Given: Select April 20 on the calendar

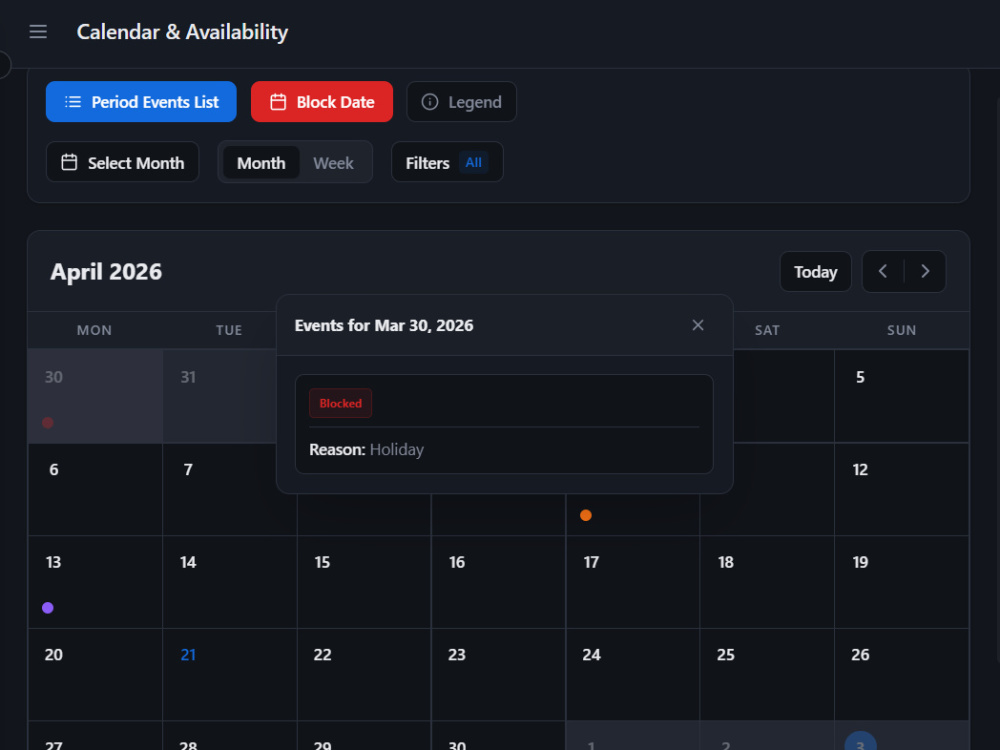Looking at the screenshot, I should coord(95,674).
